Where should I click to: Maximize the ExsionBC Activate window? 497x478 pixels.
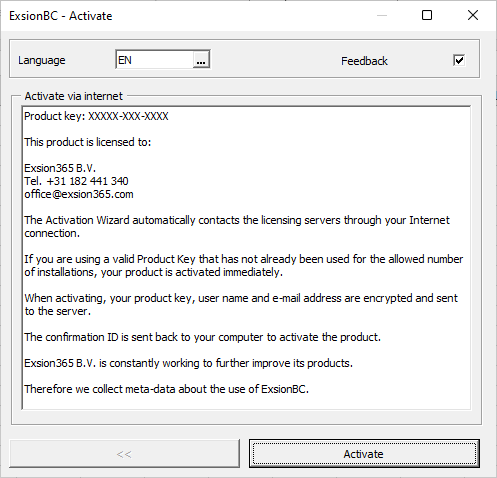pos(427,15)
